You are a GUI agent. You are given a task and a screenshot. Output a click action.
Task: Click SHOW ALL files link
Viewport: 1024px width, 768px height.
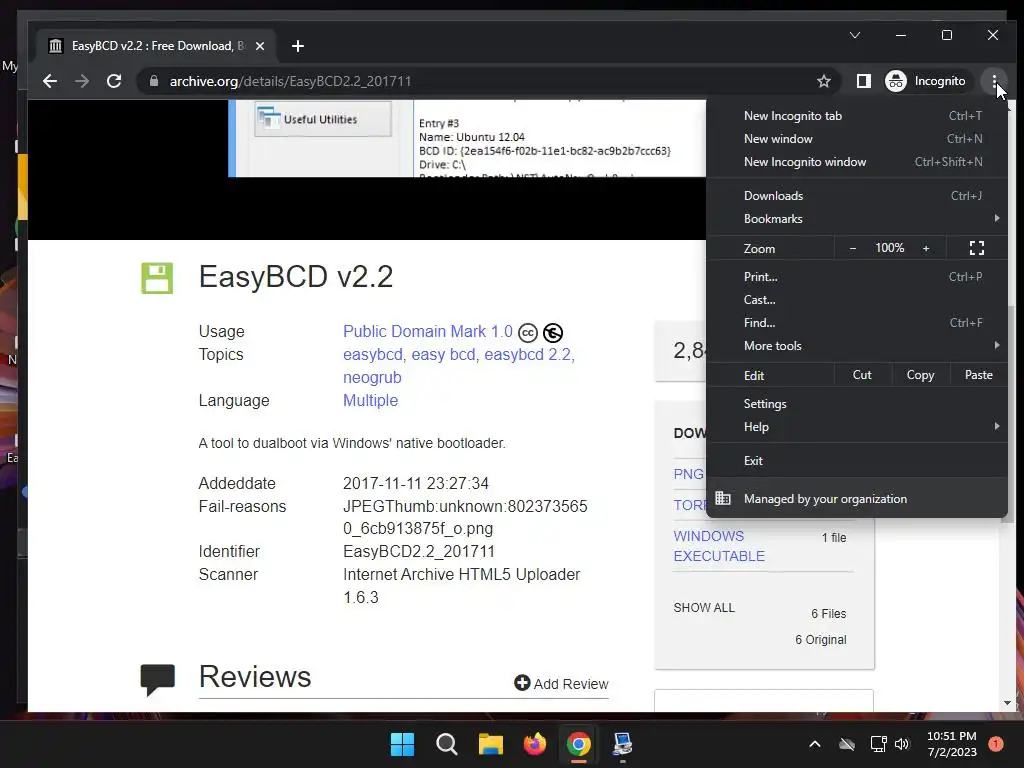pos(704,607)
